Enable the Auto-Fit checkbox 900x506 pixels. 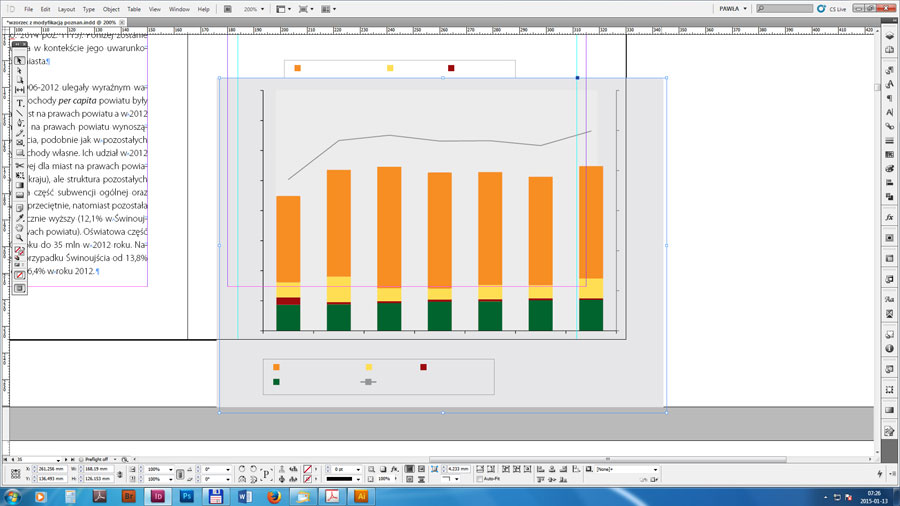[x=478, y=479]
